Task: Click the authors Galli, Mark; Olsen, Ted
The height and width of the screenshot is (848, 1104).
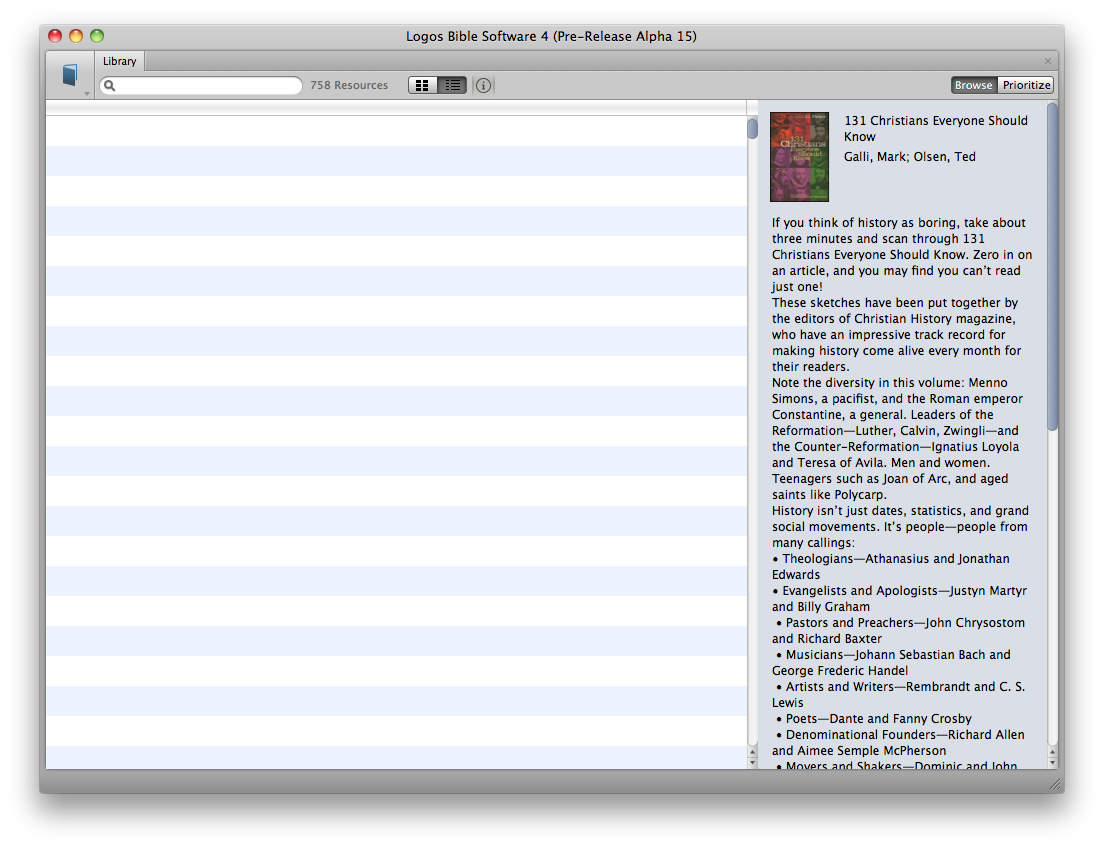Action: coord(910,157)
